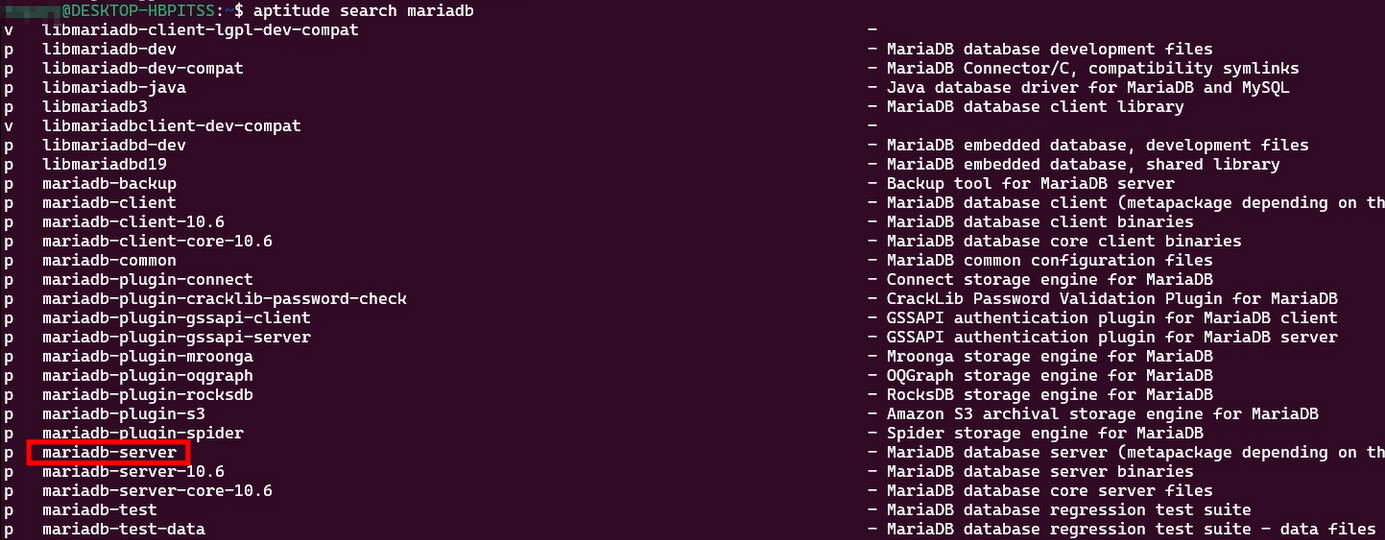Click the 'aptitude search mariadb' command text
This screenshot has height=540, width=1385.
click(364, 10)
